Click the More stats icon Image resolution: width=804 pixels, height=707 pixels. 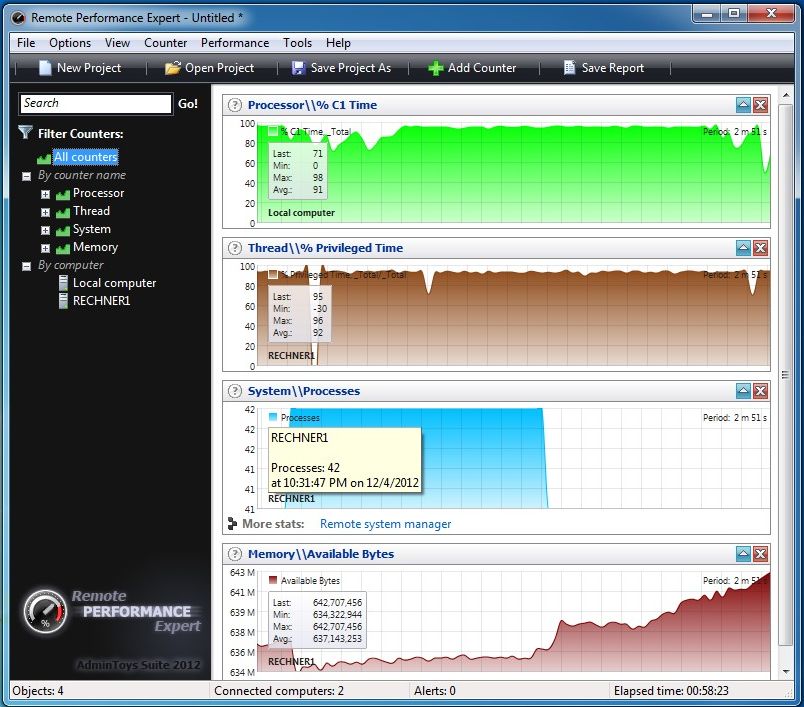click(x=232, y=523)
